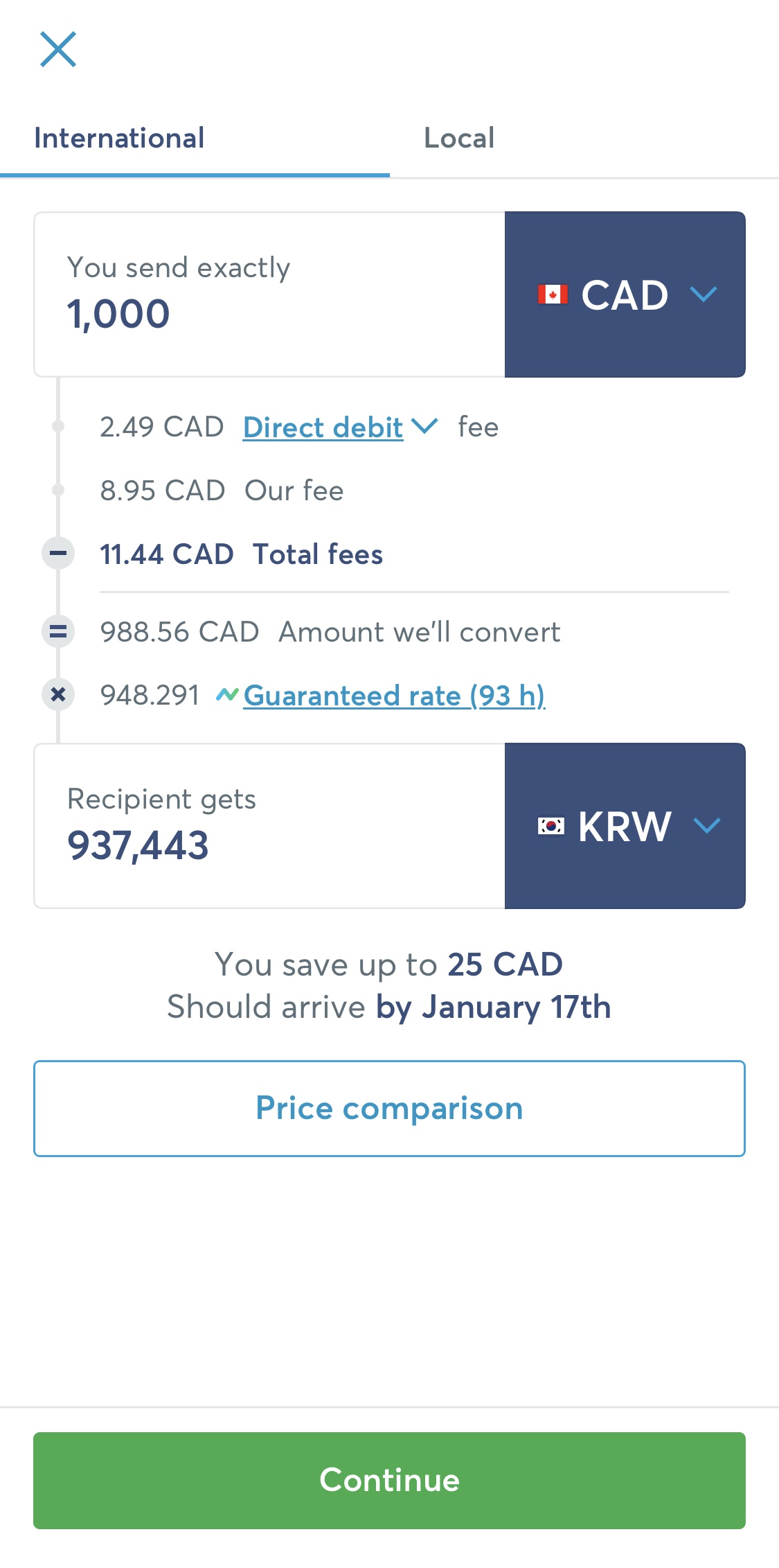779x1568 pixels.
Task: Tap the green rate trend icon
Action: 227,694
